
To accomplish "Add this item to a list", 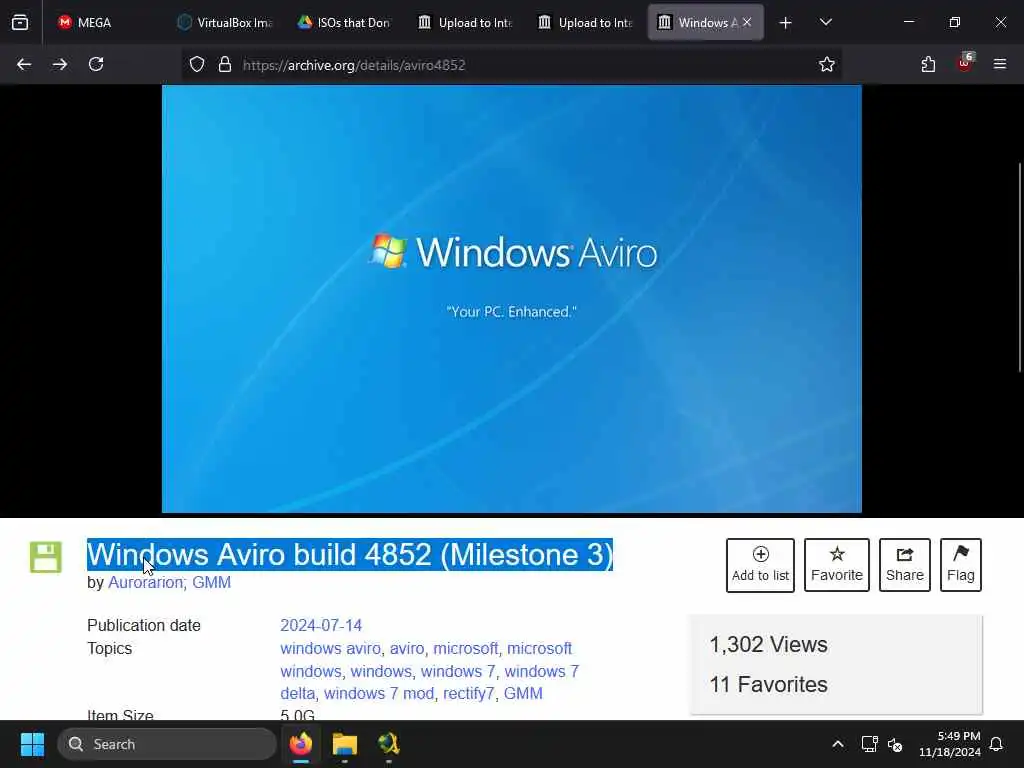I will 760,565.
